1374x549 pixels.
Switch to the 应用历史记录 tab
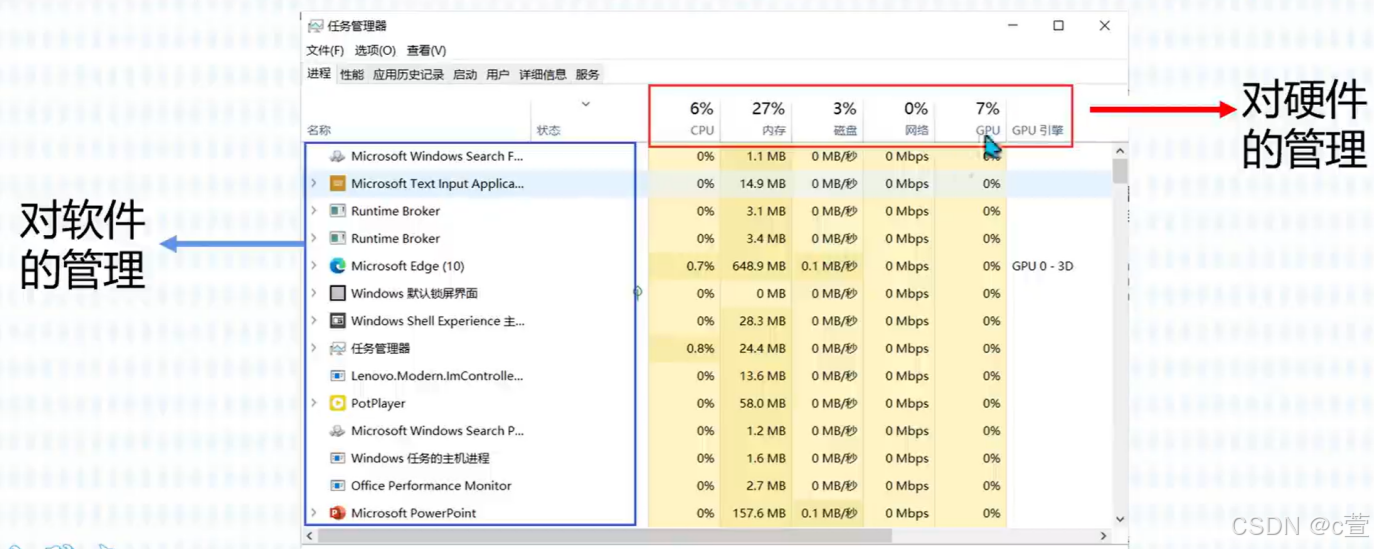click(408, 75)
